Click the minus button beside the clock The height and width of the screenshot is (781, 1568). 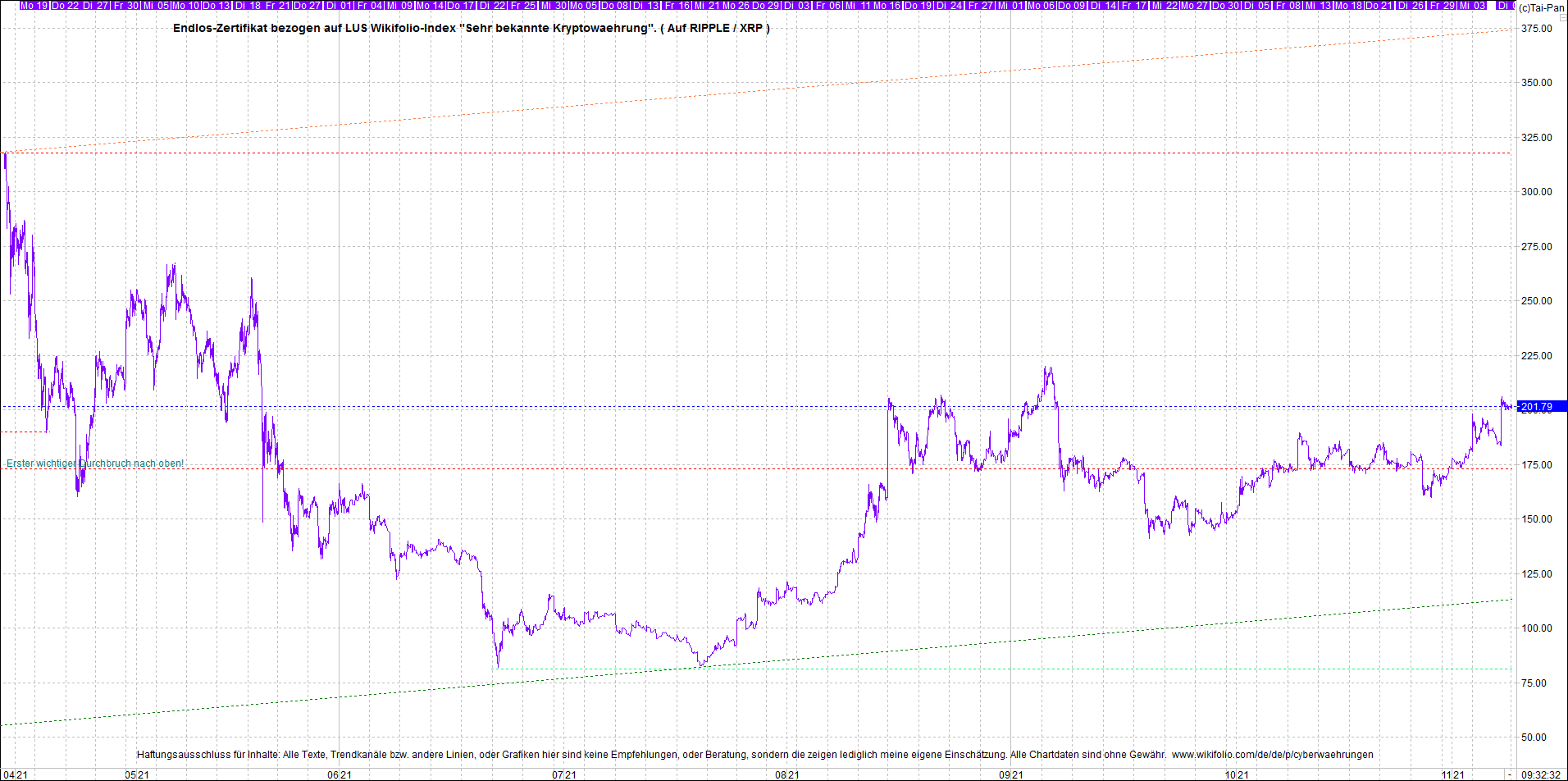pyautogui.click(x=1509, y=774)
